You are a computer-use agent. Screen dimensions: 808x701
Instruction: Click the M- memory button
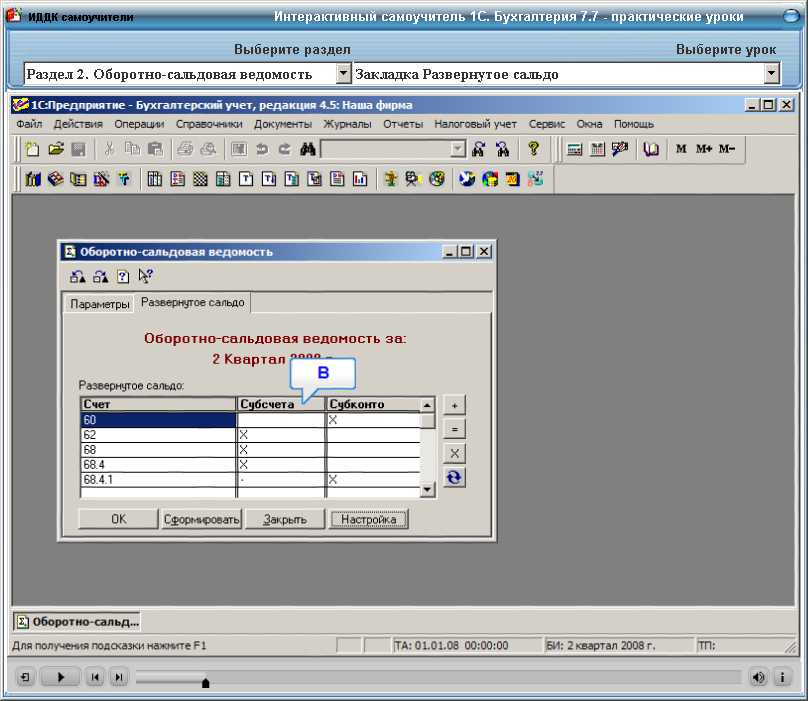(727, 149)
